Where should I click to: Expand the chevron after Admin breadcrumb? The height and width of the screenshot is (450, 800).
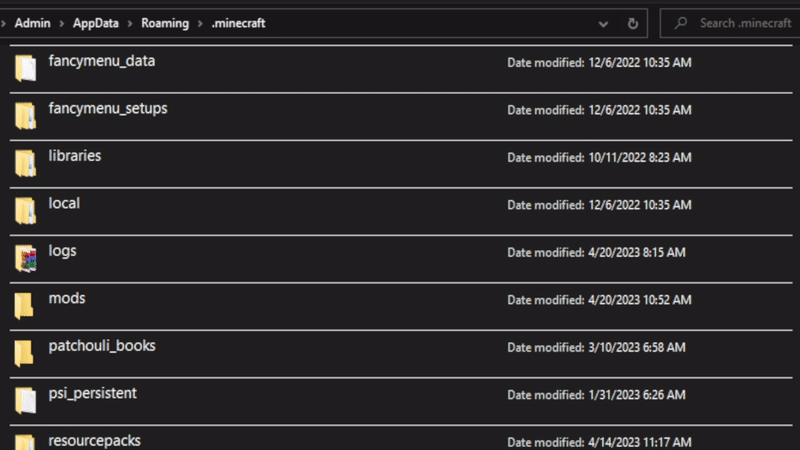[x=62, y=23]
